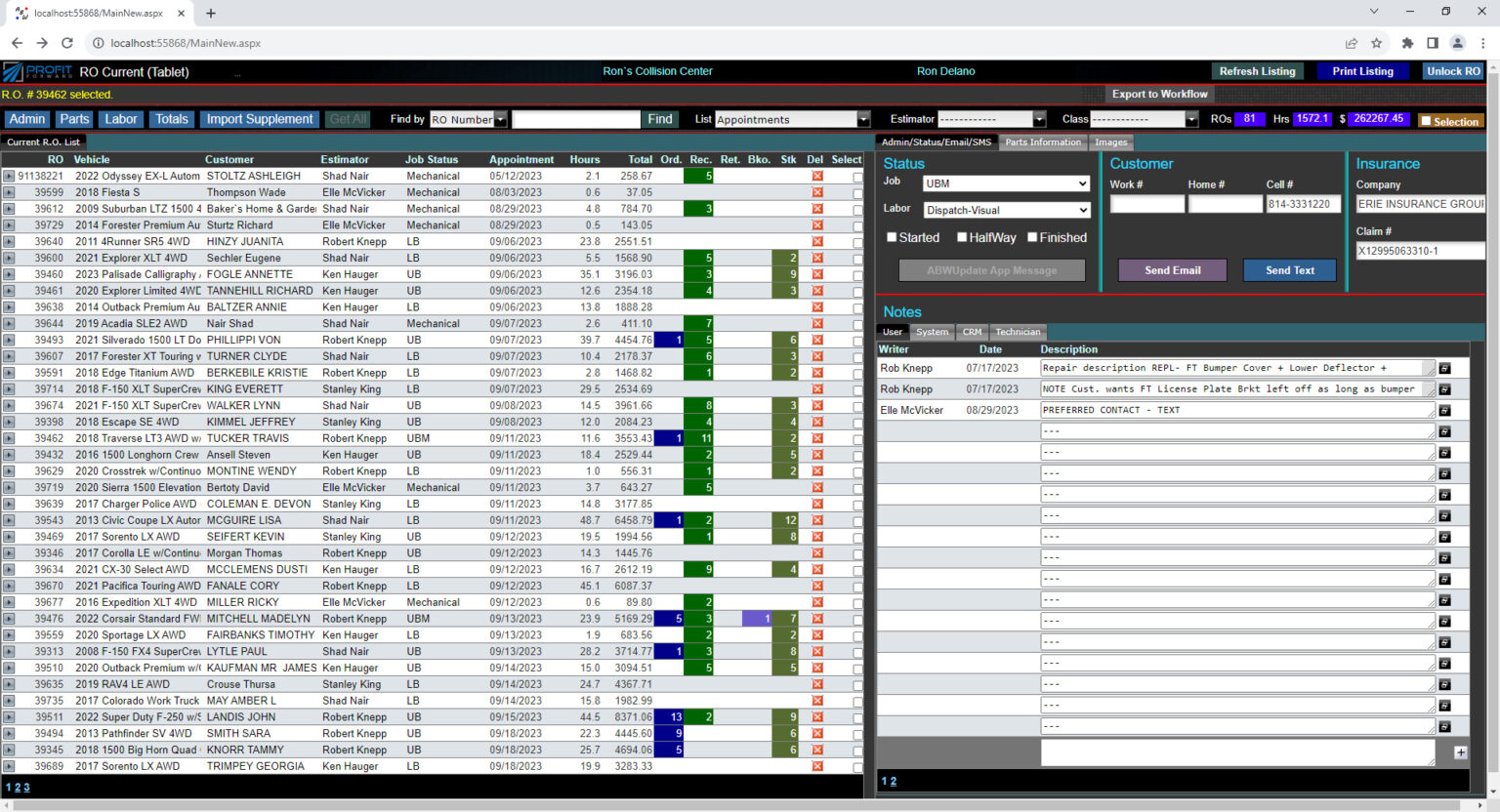Delete RO 39735 via its red X icon

click(x=815, y=700)
